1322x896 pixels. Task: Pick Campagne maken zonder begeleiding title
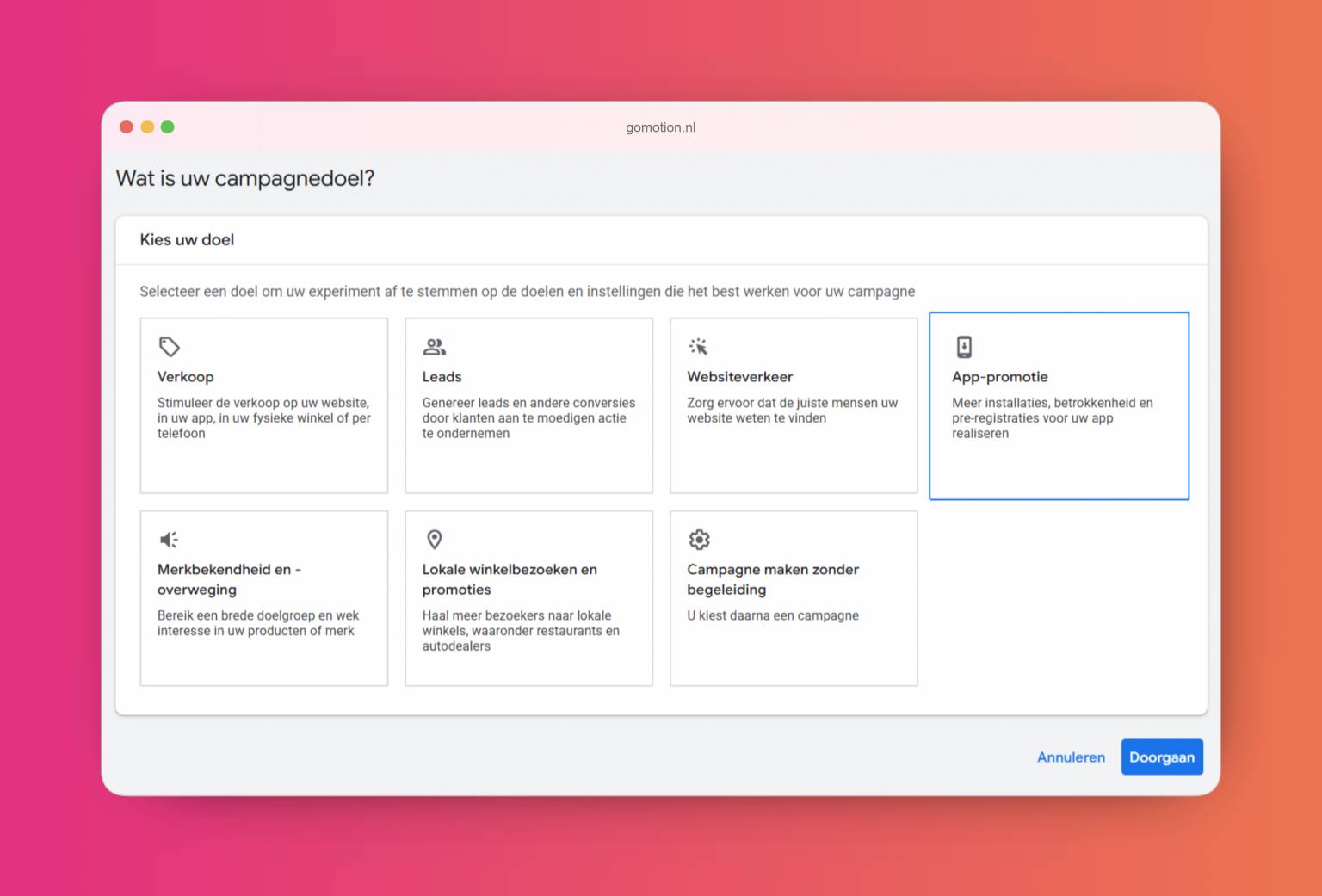[772, 579]
